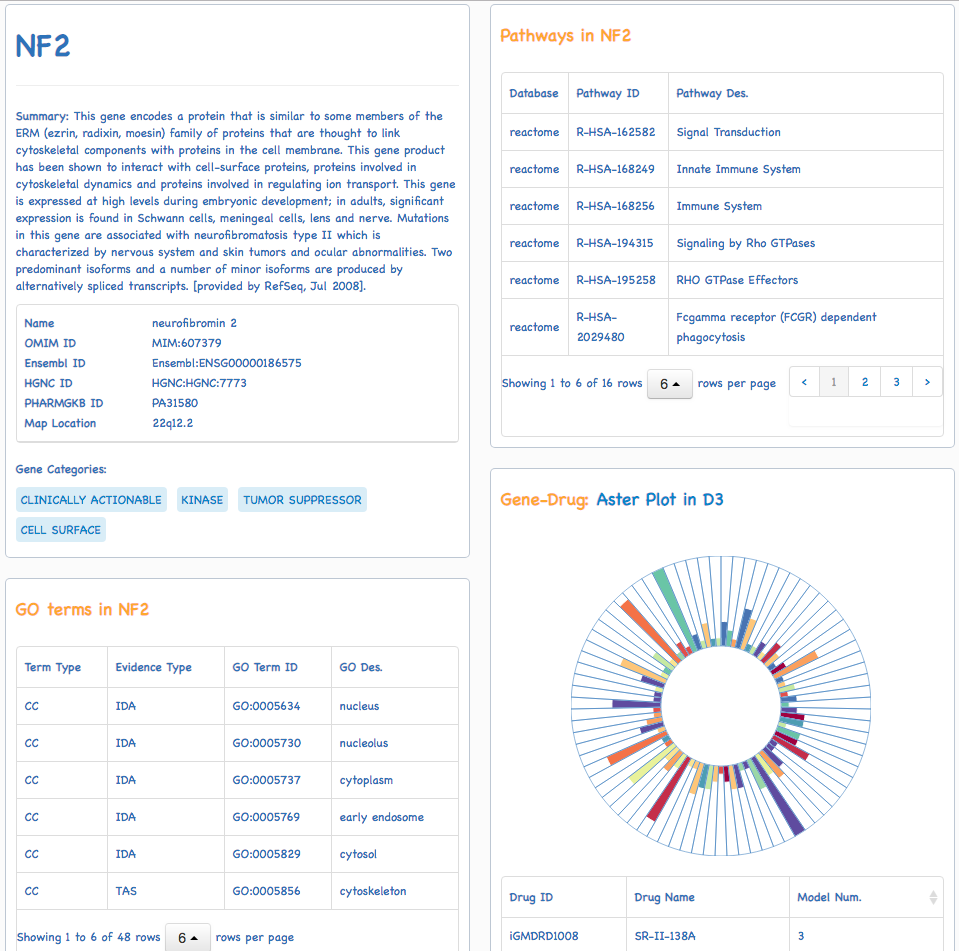
Task: Open rows per page dropdown in GO terms table
Action: [188, 938]
